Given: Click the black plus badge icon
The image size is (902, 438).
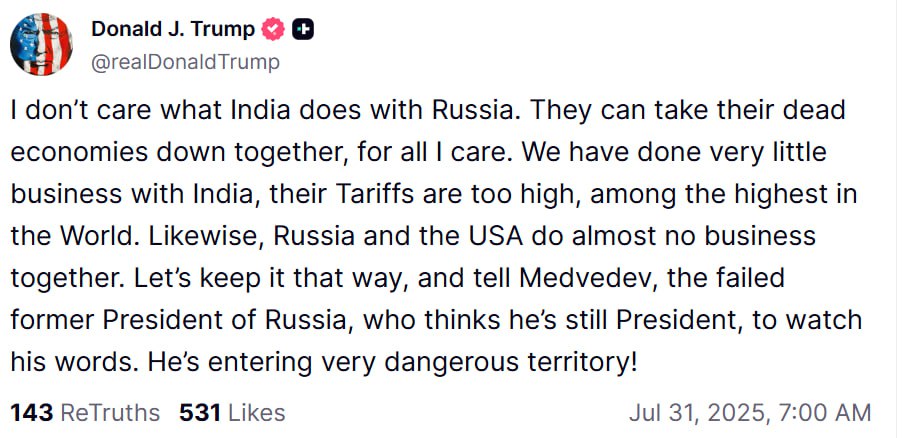Looking at the screenshot, I should point(303,29).
